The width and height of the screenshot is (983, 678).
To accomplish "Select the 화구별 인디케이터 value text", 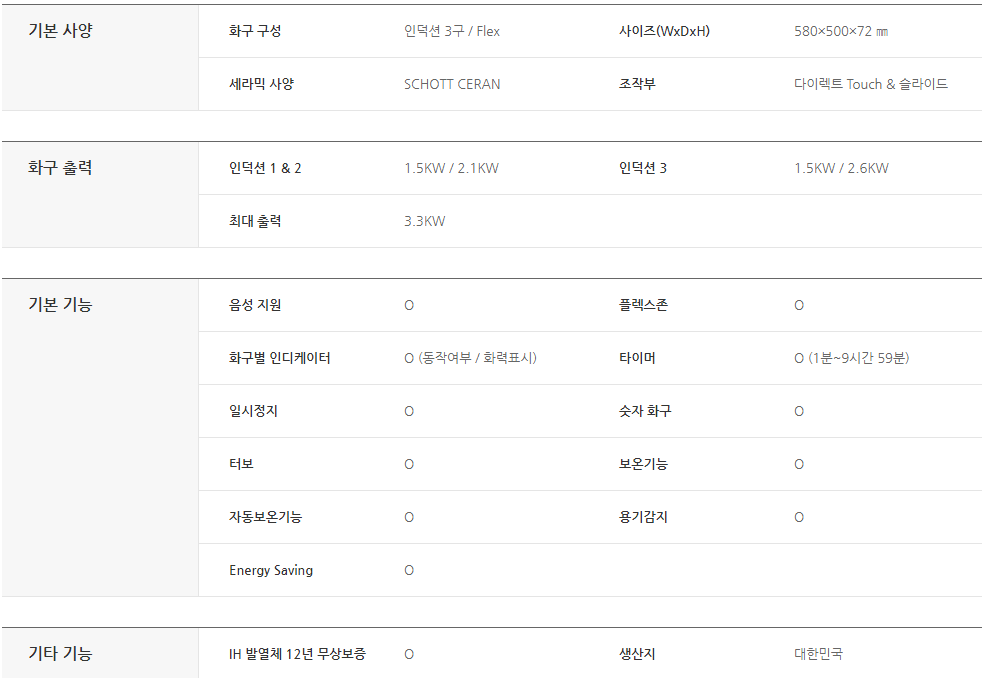I will (x=470, y=358).
